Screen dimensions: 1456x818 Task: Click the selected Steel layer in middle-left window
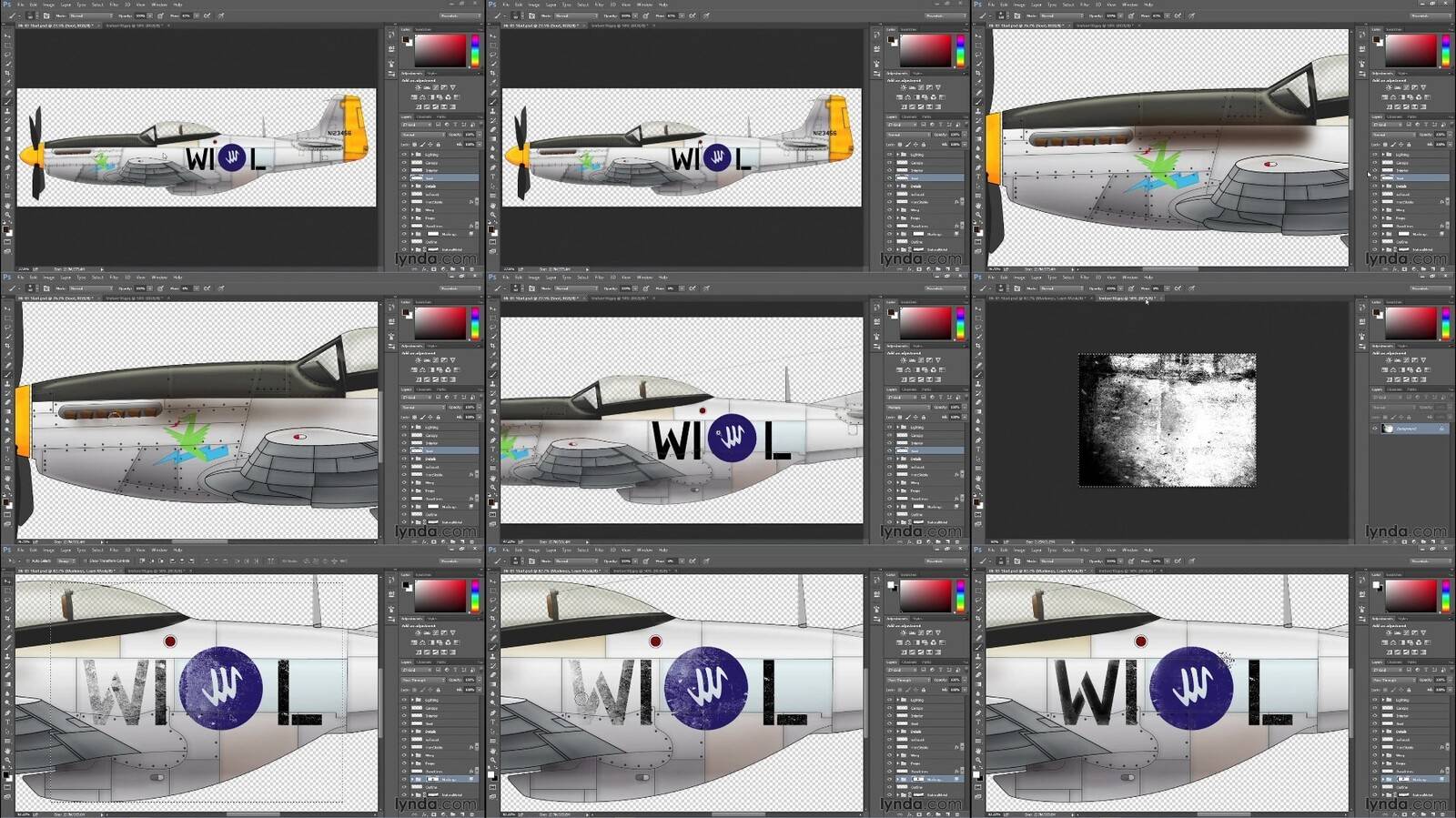click(446, 450)
